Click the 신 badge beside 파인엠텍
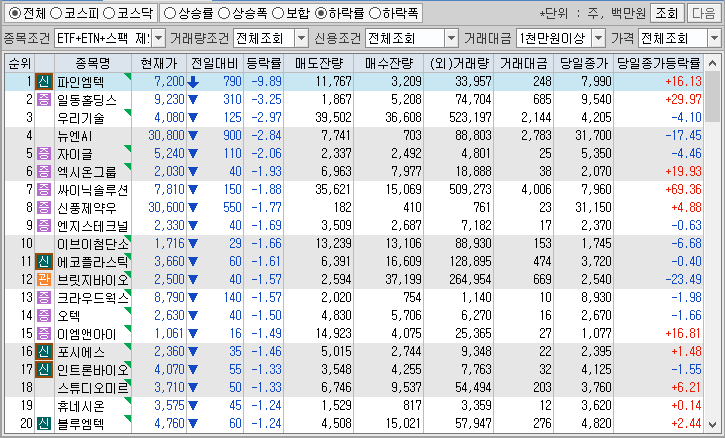This screenshot has width=725, height=438. click(44, 82)
